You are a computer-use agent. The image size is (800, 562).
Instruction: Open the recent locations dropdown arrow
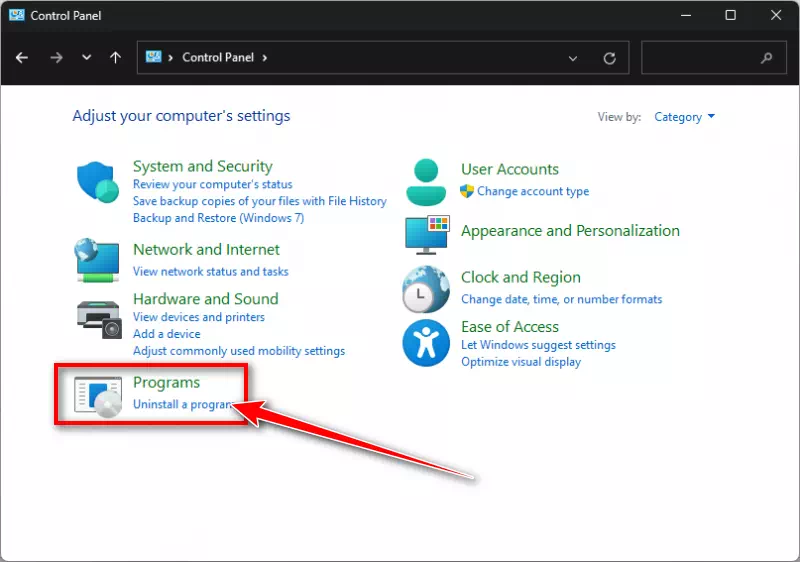click(x=87, y=58)
